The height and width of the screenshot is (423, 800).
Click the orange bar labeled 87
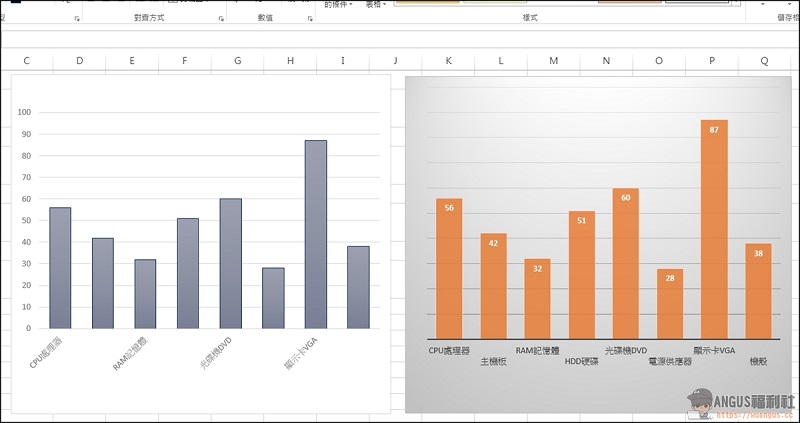coord(714,230)
